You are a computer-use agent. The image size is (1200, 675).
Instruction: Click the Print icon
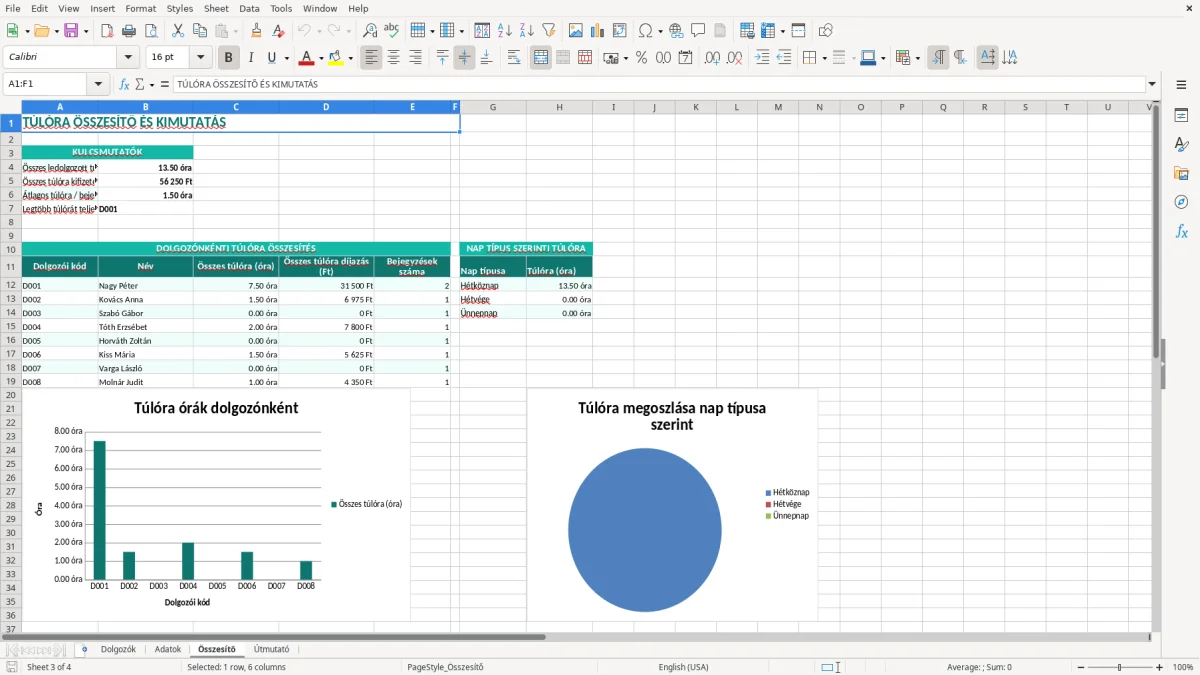coord(129,31)
